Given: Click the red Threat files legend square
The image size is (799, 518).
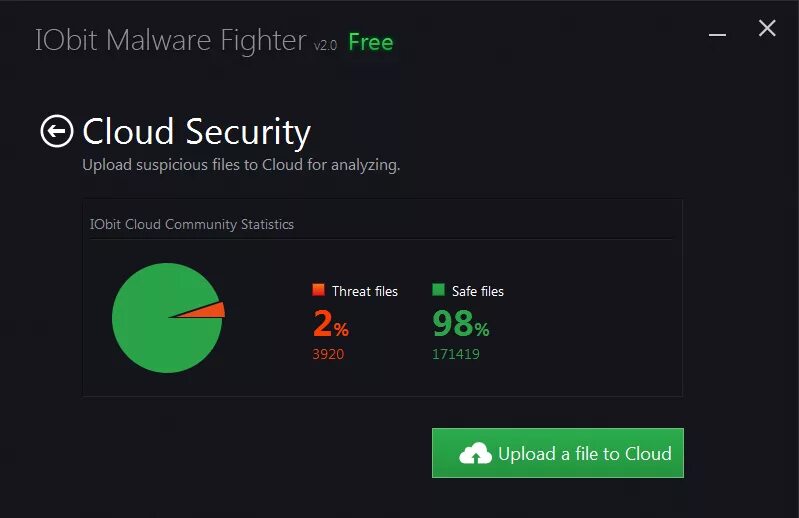Looking at the screenshot, I should (318, 290).
